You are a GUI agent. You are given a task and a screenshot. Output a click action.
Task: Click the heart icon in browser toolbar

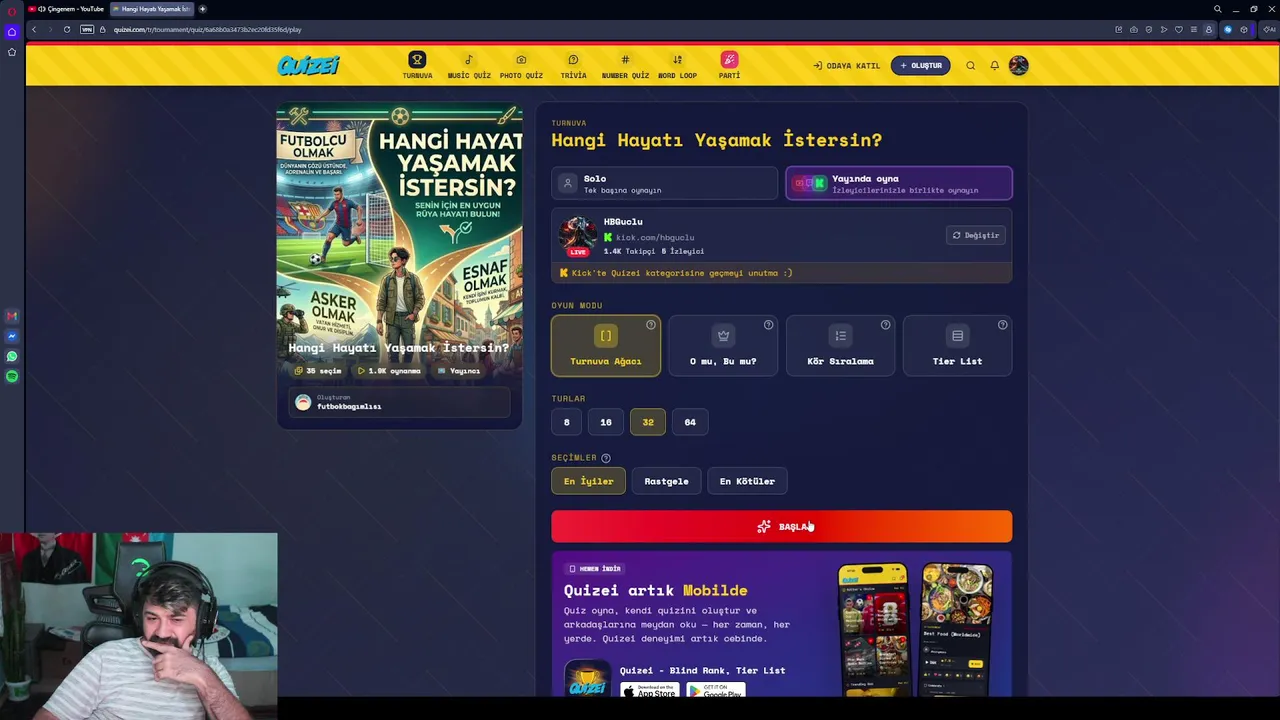pos(1178,29)
